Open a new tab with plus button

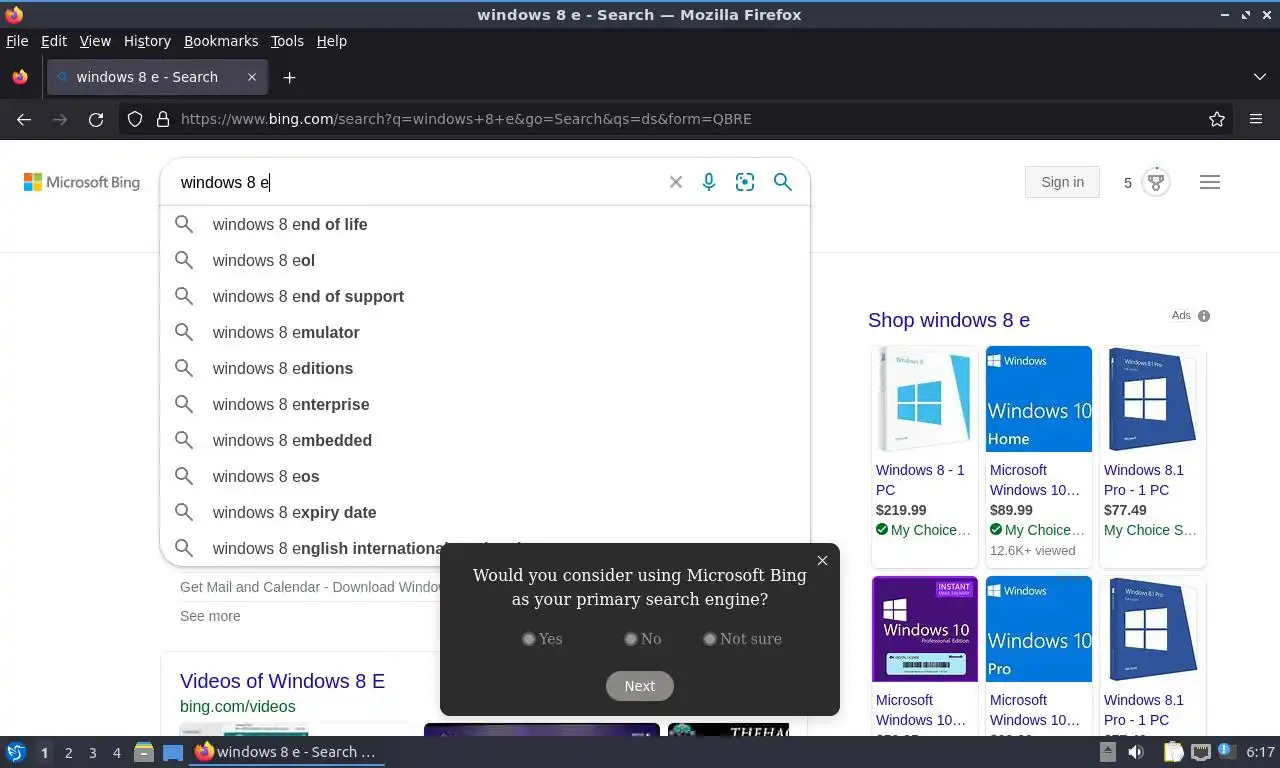[289, 77]
